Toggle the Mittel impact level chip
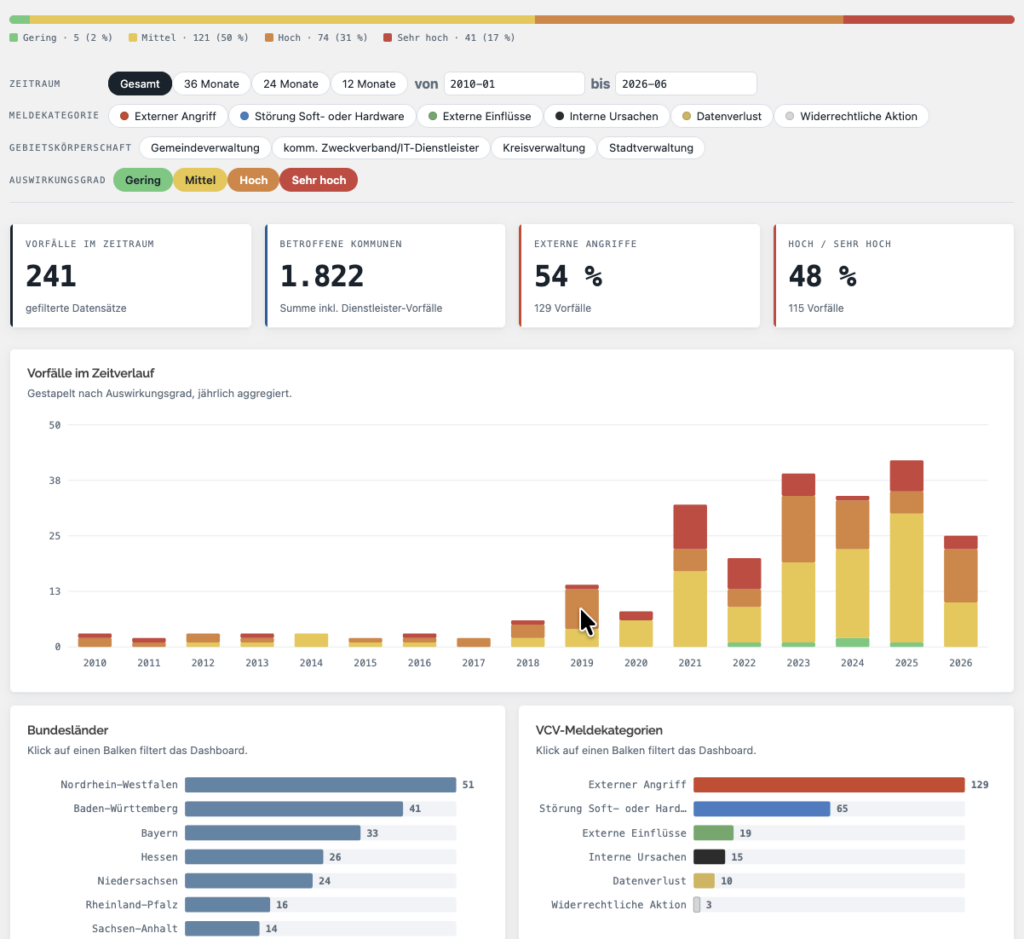Image resolution: width=1024 pixels, height=939 pixels. (x=200, y=180)
